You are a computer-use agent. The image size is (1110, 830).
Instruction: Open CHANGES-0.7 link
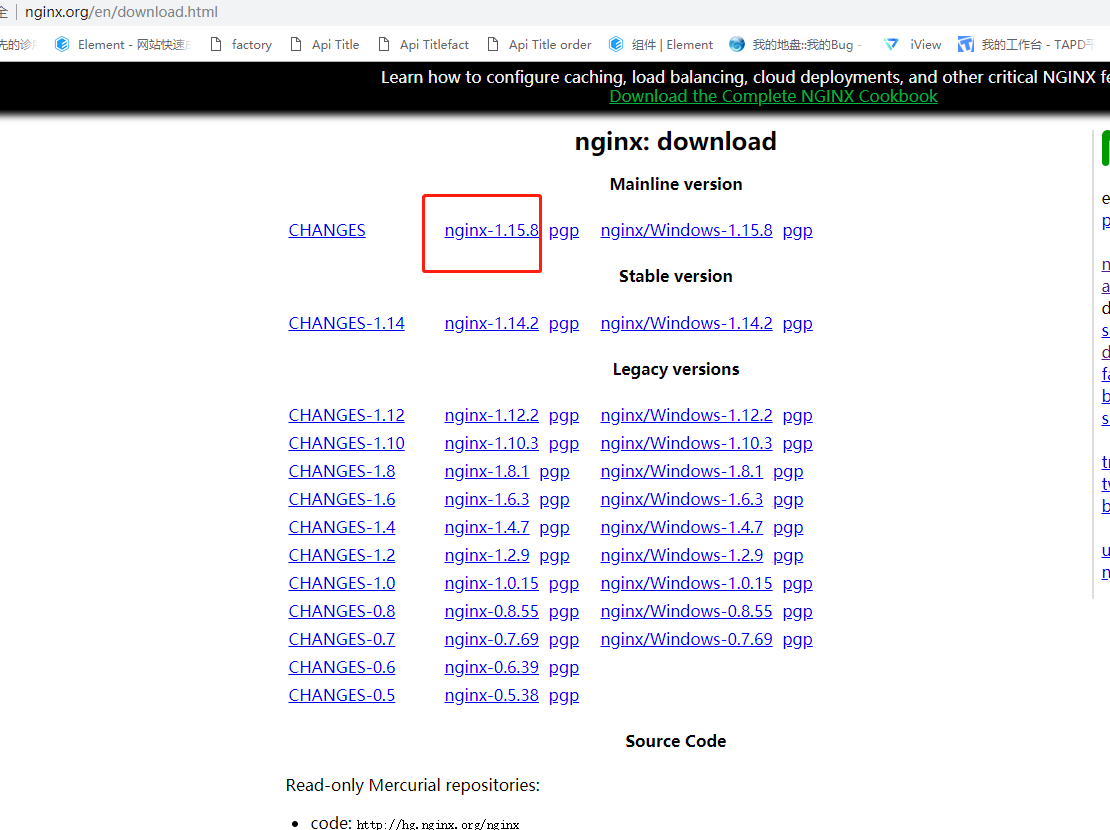pos(342,639)
